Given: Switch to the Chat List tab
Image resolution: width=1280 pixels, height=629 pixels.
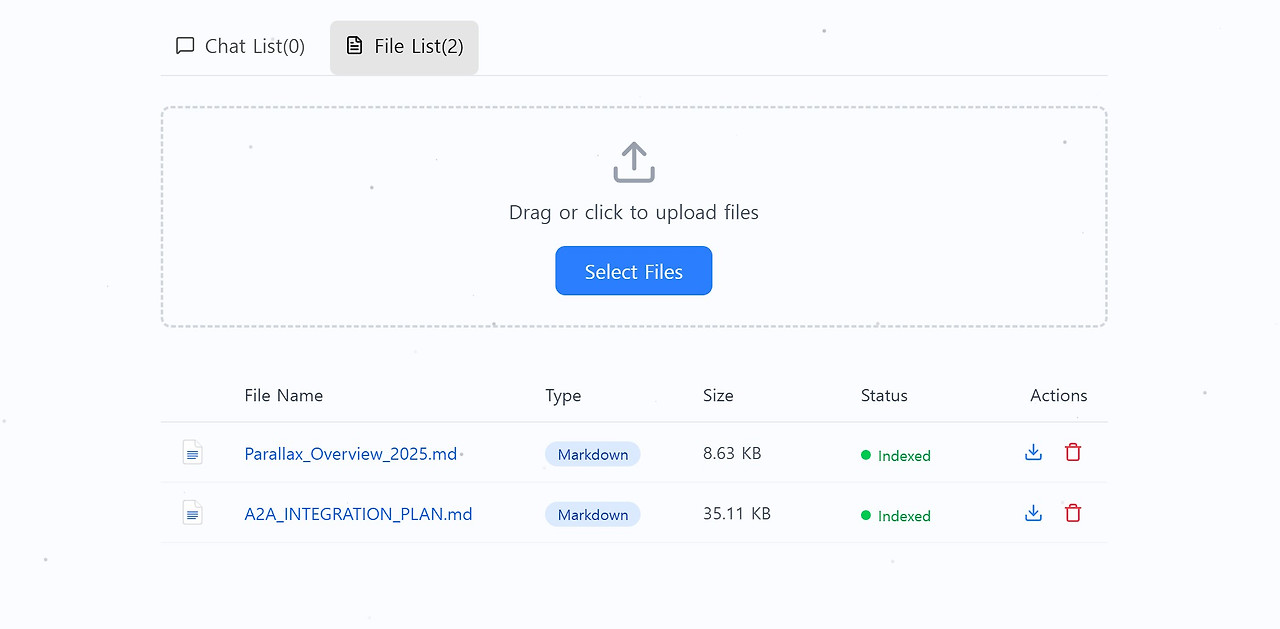Looking at the screenshot, I should (239, 45).
